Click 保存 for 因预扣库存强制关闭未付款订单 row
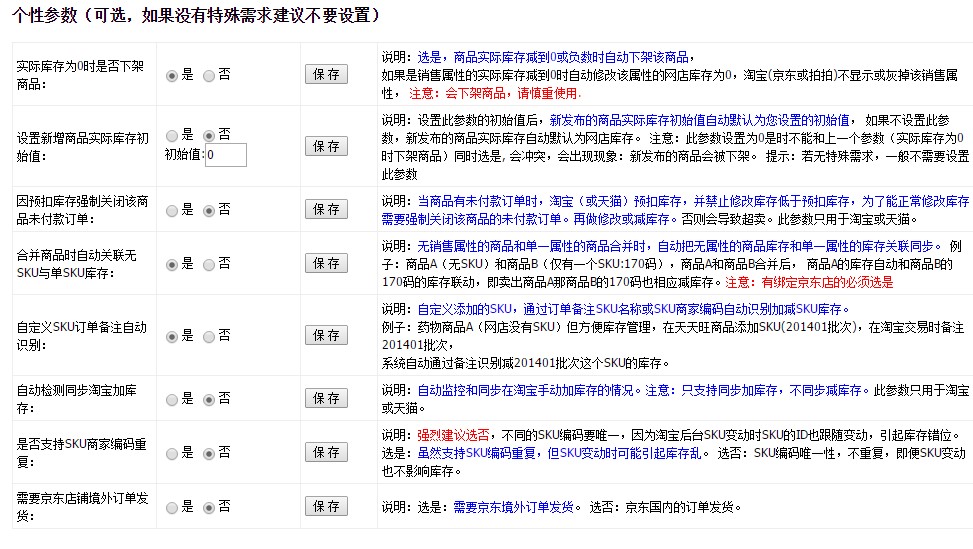Image resolution: width=973 pixels, height=549 pixels. pos(325,209)
